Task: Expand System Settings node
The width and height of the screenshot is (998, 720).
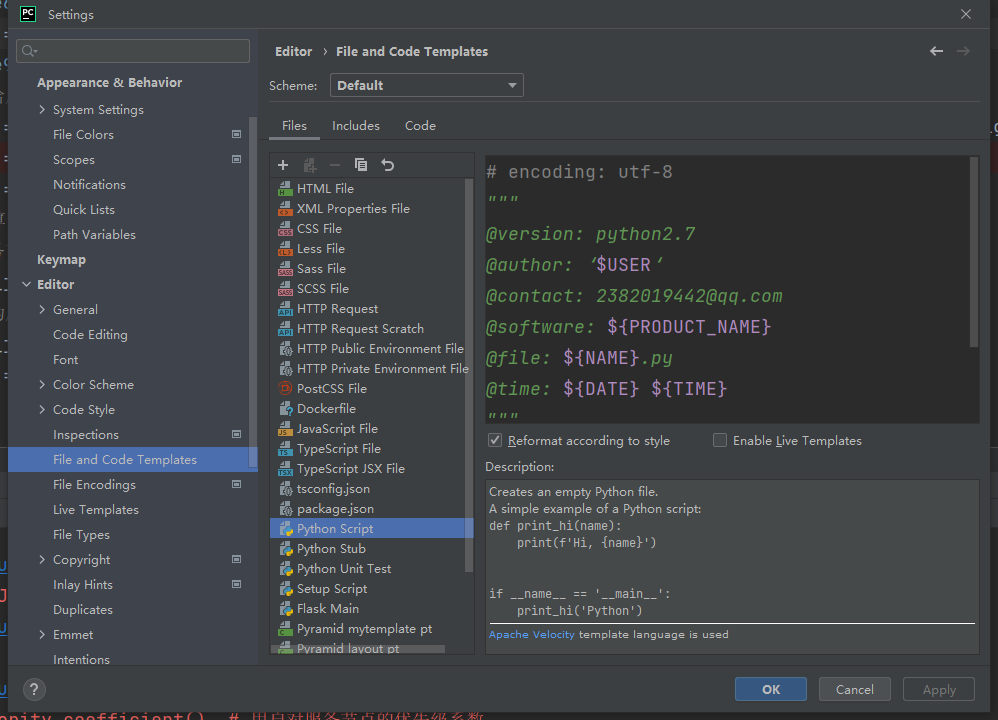Action: point(42,109)
